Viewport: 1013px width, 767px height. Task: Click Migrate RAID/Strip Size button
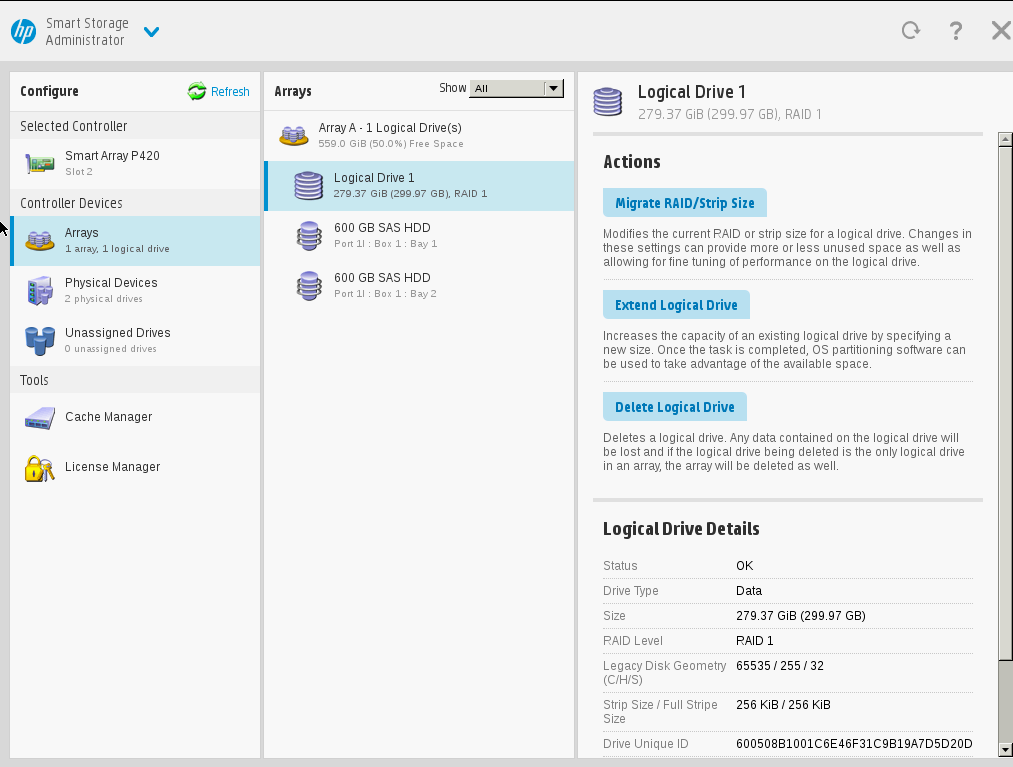click(685, 203)
